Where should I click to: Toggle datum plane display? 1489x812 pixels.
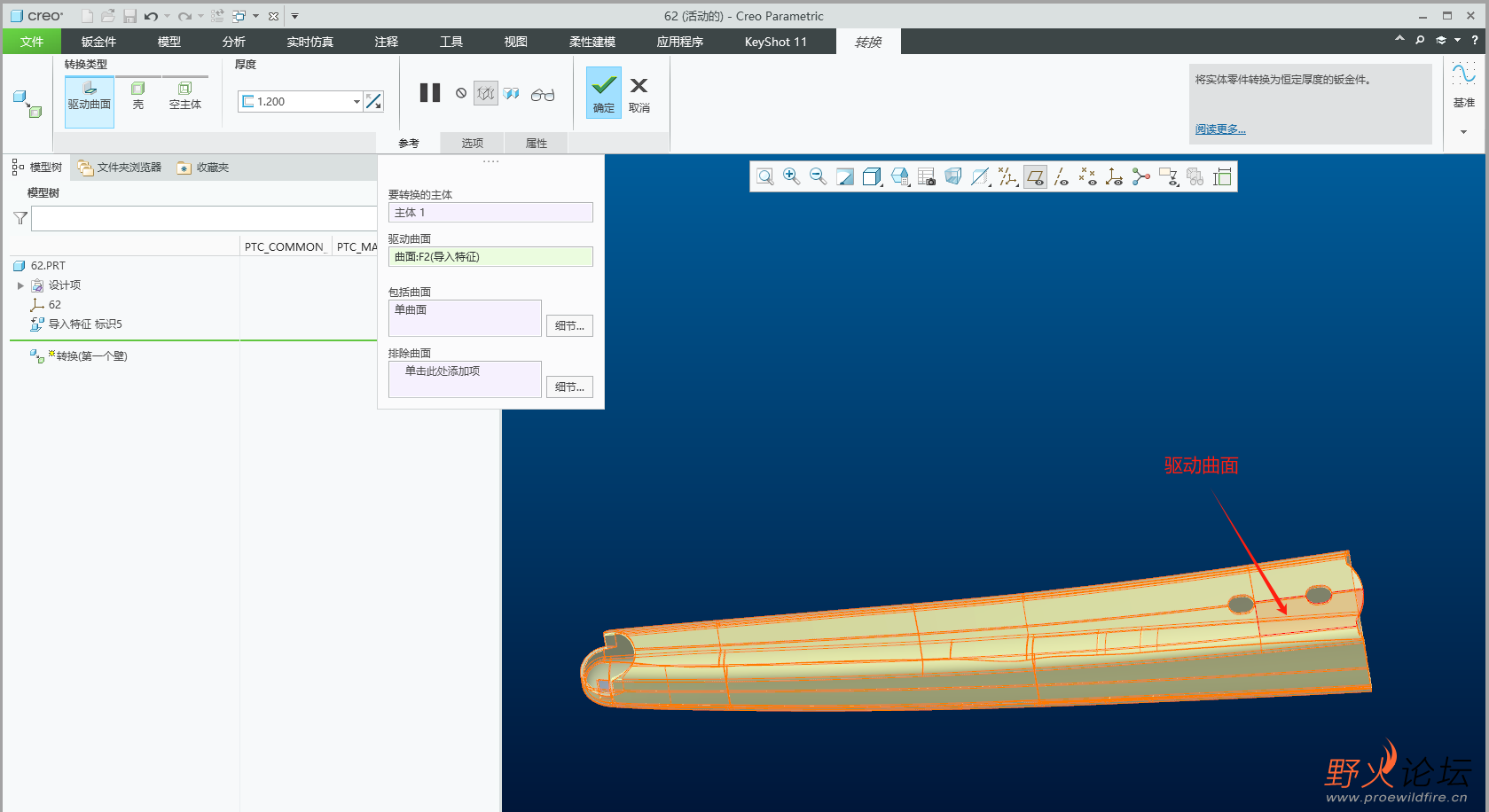(x=1035, y=177)
